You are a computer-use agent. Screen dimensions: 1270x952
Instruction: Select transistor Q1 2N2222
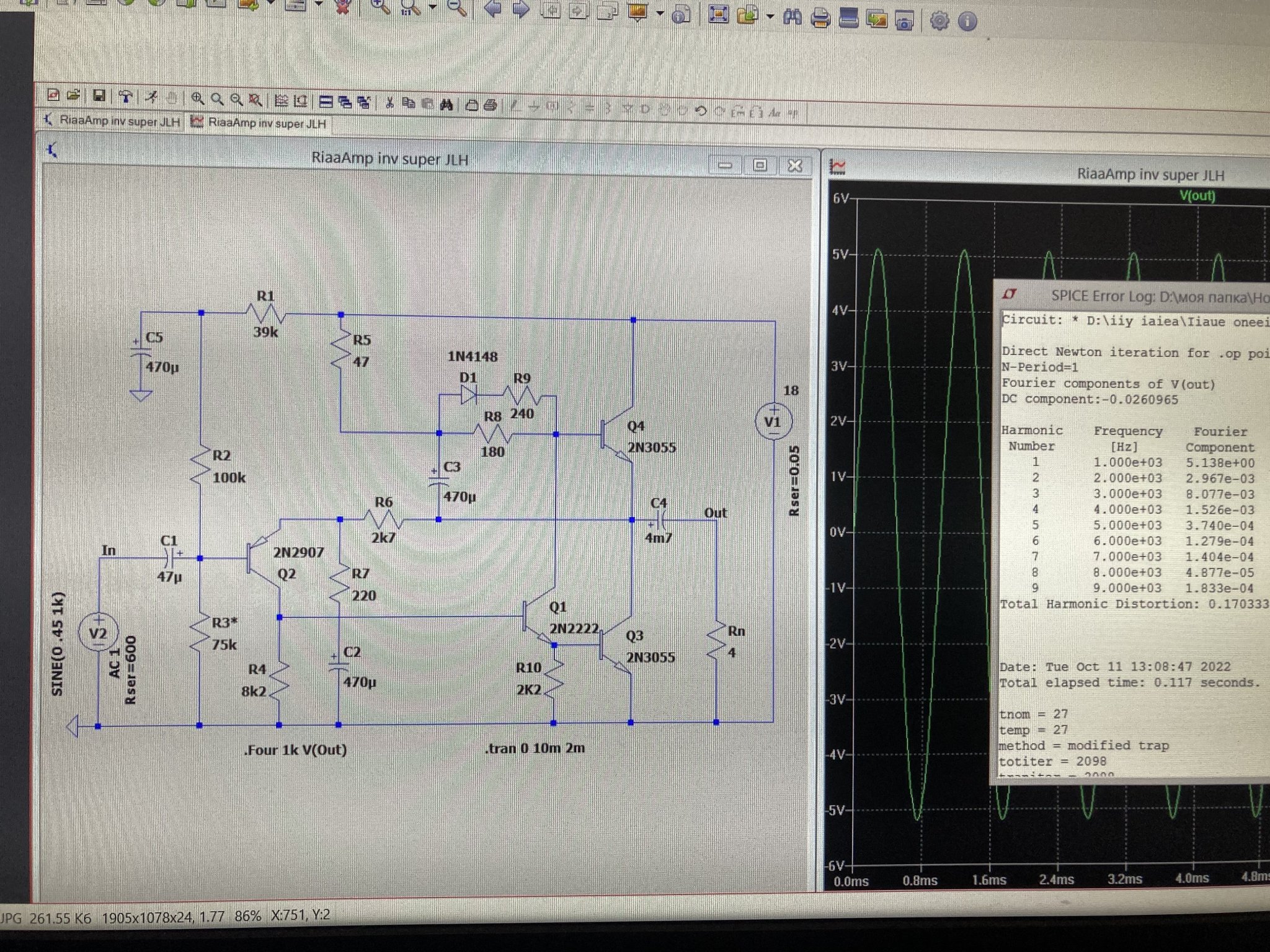pos(538,617)
